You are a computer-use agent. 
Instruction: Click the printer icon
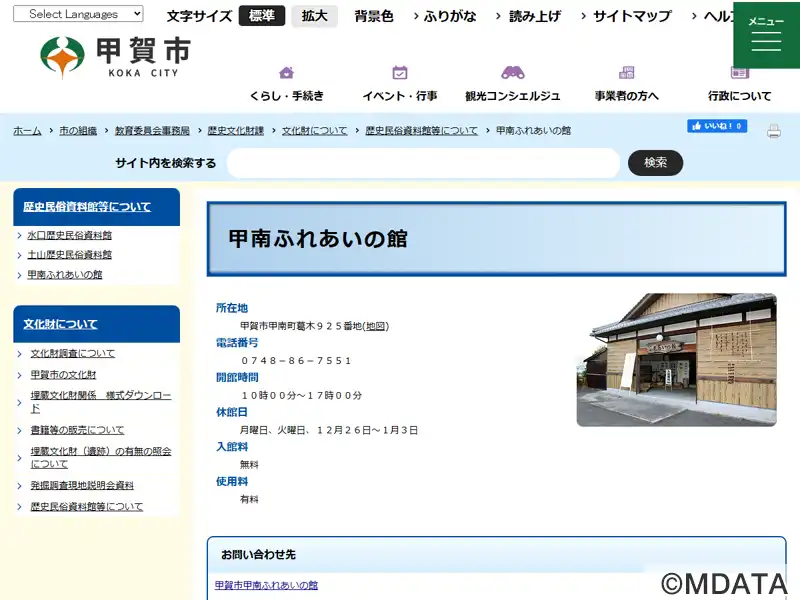[773, 131]
